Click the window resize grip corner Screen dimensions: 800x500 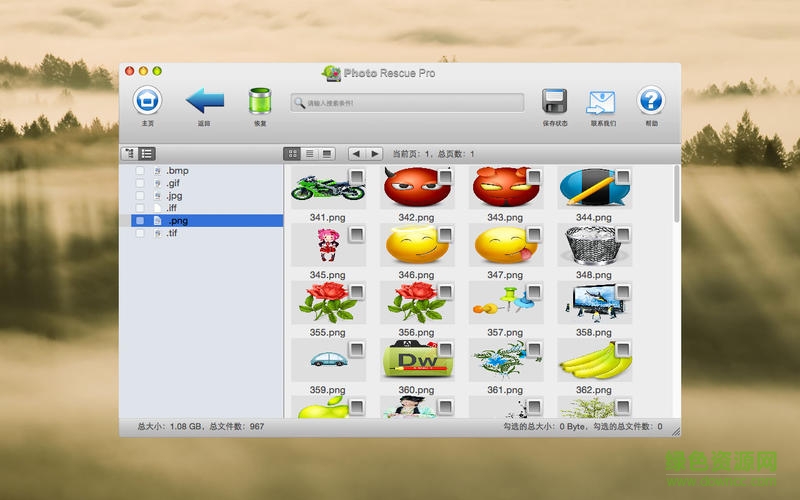click(x=676, y=432)
